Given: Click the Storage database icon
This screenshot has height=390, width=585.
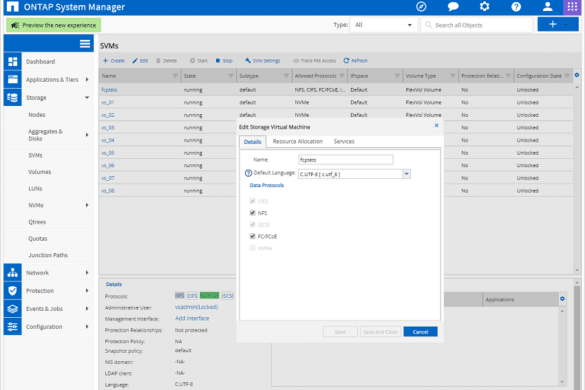Looking at the screenshot, I should coord(13,98).
